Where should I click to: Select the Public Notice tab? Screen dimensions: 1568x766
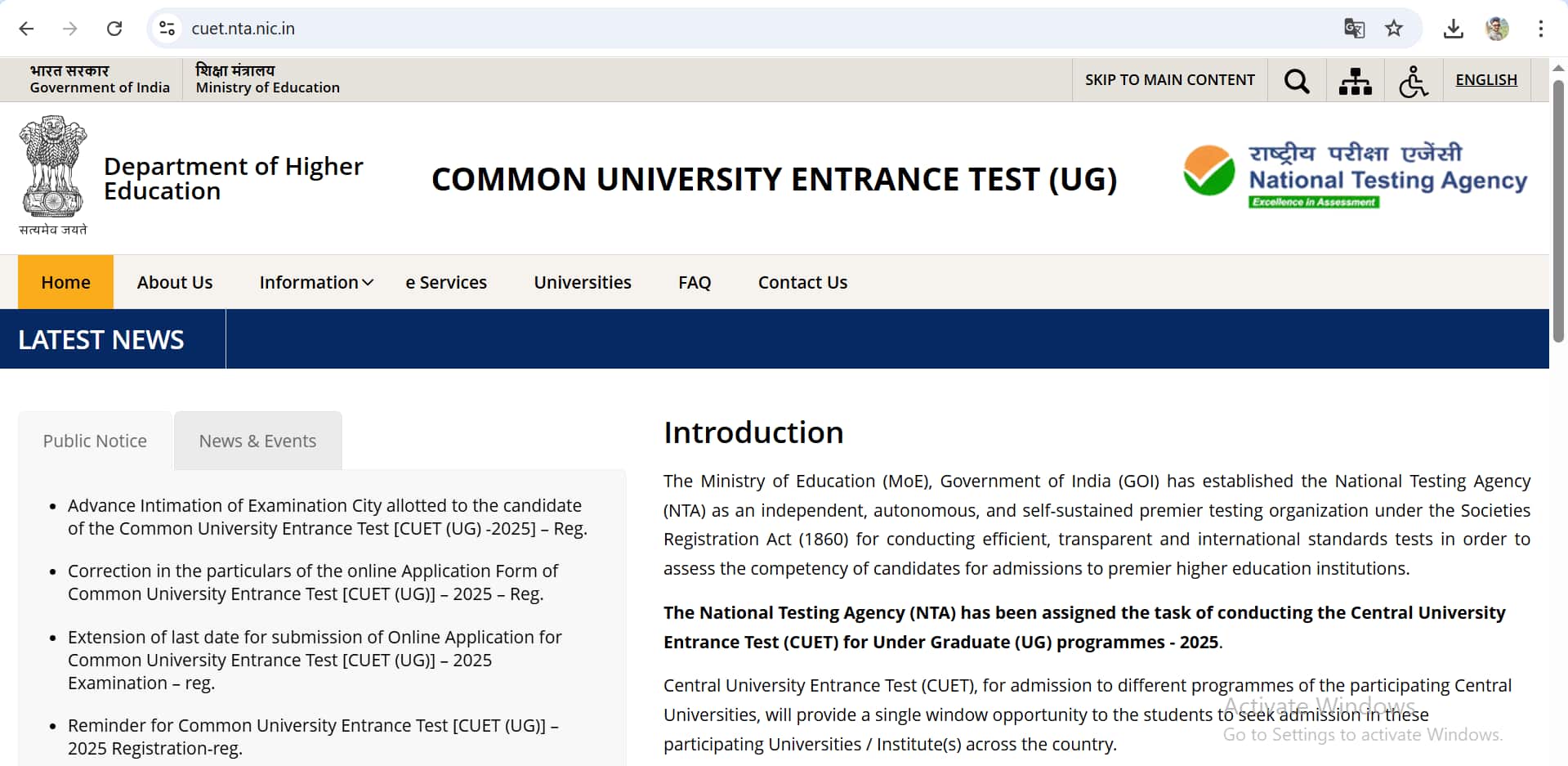[x=95, y=441]
